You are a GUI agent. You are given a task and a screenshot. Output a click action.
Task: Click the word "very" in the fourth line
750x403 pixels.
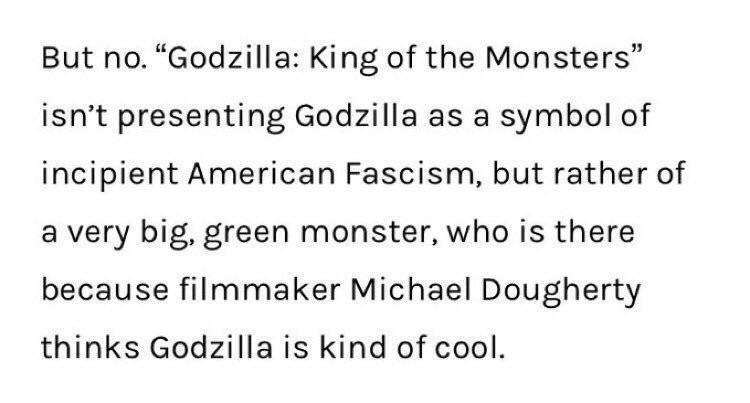97,232
